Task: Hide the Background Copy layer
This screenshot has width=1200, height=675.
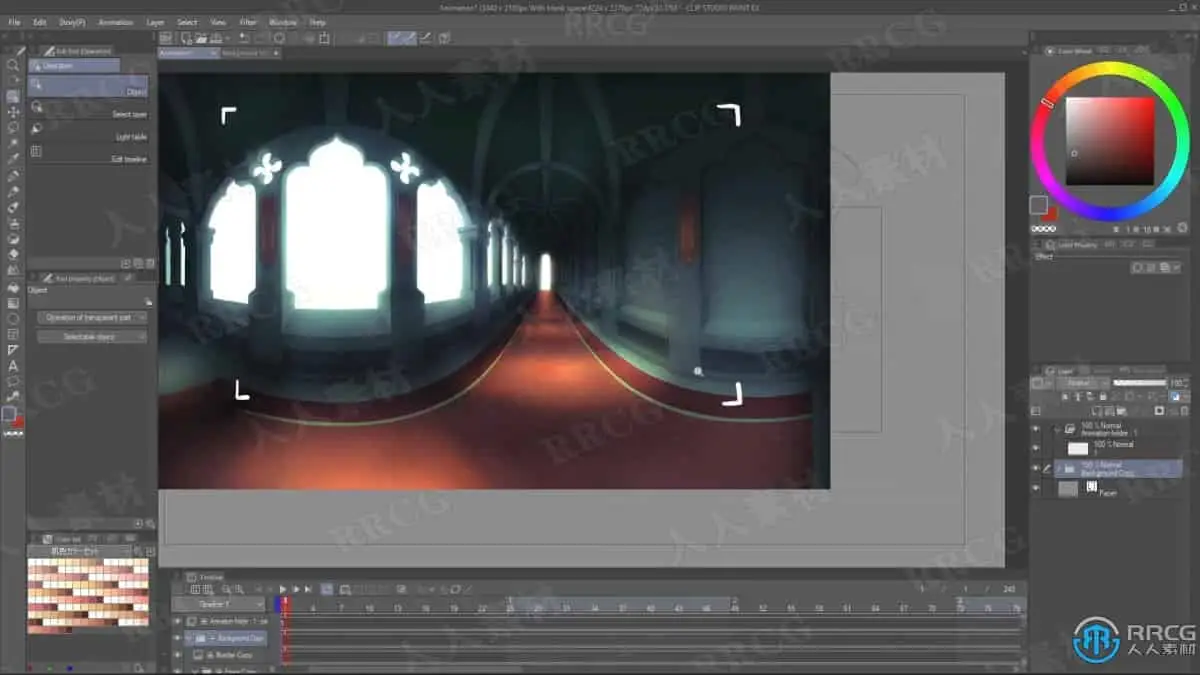Action: (x=1036, y=467)
